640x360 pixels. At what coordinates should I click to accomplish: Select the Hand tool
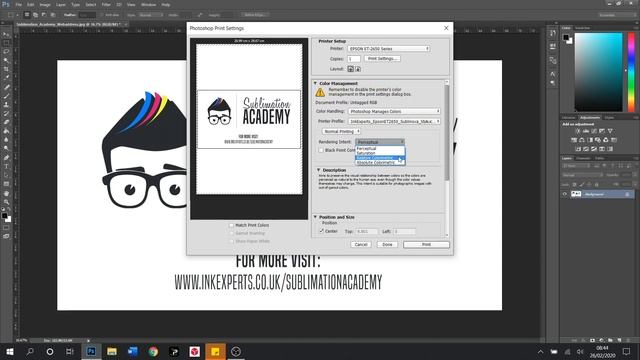(6, 193)
